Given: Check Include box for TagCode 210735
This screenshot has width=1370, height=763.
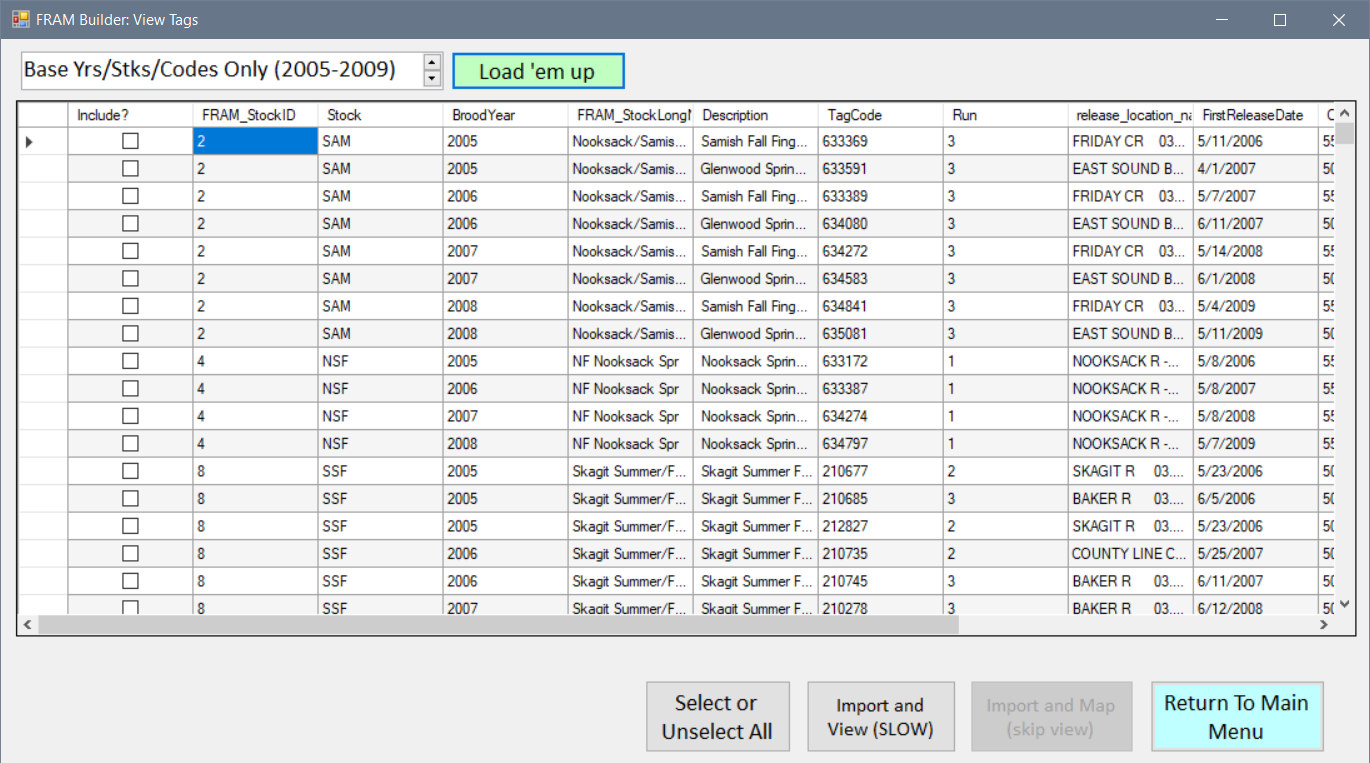Looking at the screenshot, I should 130,554.
